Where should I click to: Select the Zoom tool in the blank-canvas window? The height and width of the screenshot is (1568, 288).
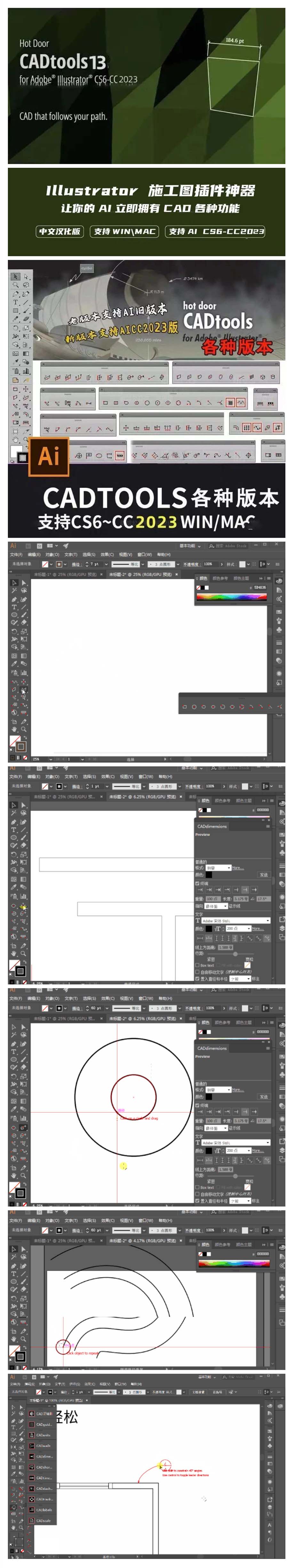click(x=24, y=729)
